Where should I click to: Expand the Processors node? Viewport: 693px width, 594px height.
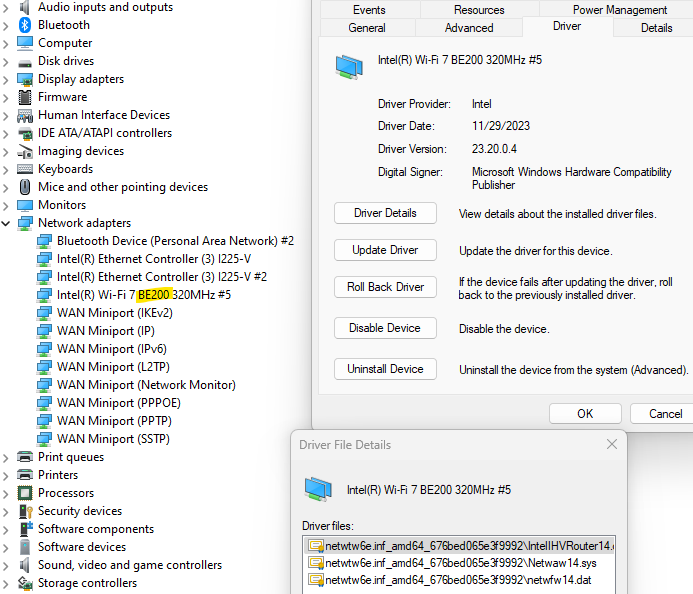6,493
